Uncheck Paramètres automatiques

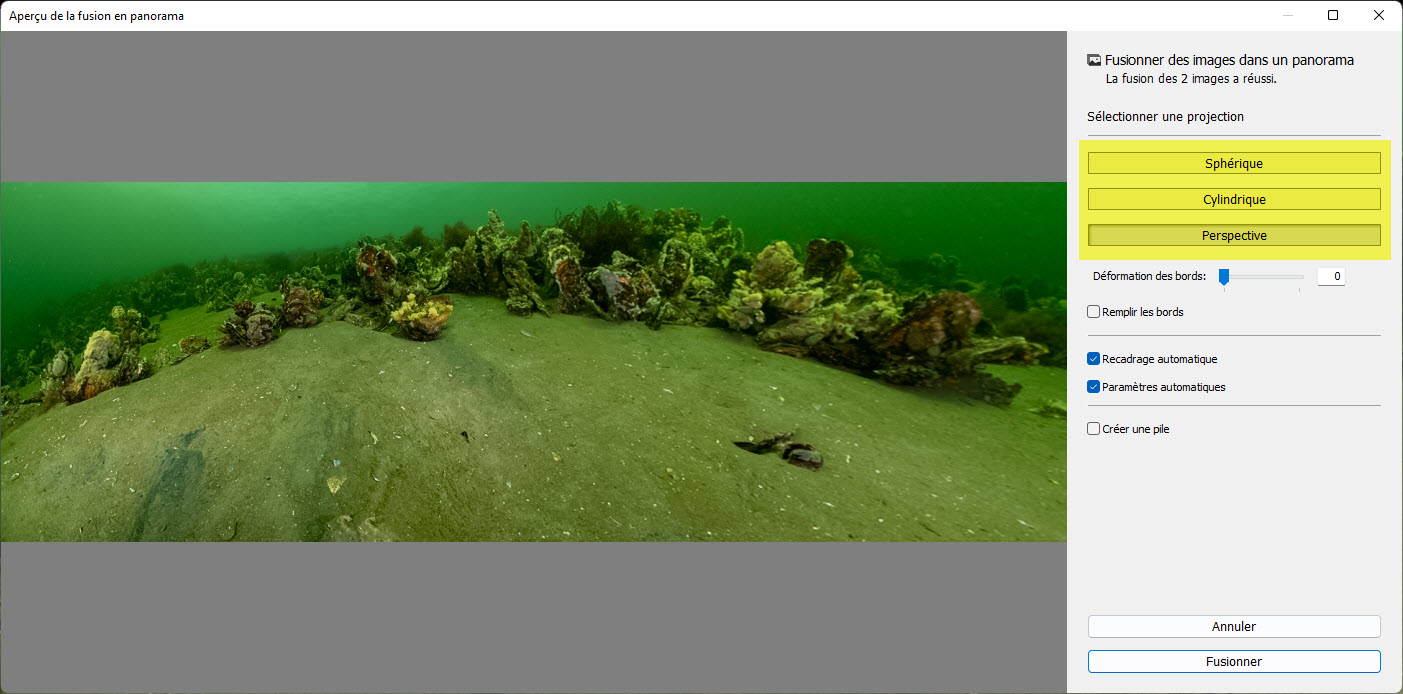(1094, 387)
